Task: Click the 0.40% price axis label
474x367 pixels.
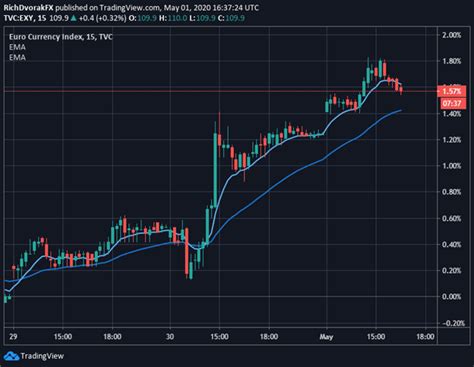Action: [x=452, y=244]
